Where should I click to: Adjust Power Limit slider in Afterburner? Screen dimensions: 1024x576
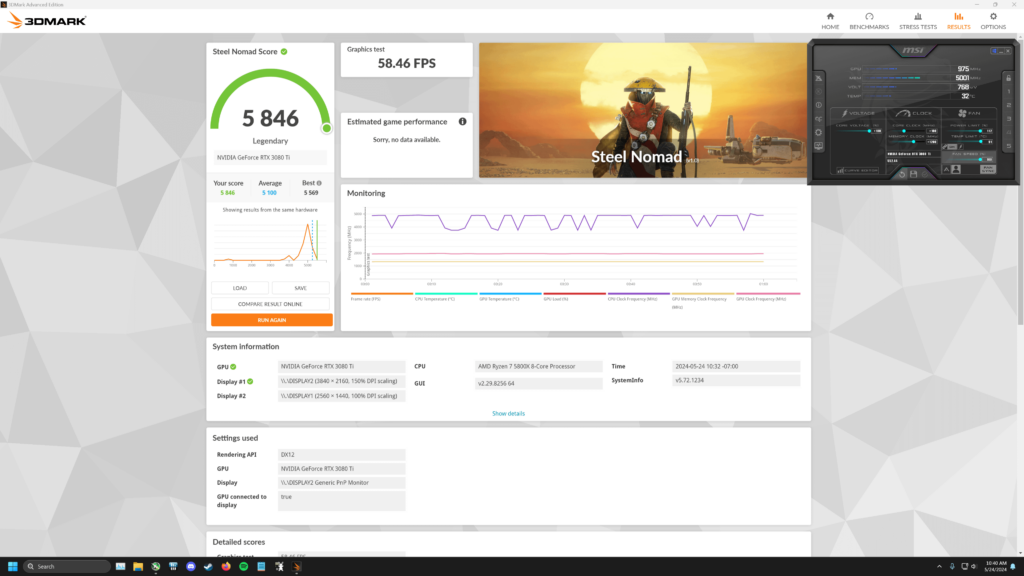click(x=965, y=131)
